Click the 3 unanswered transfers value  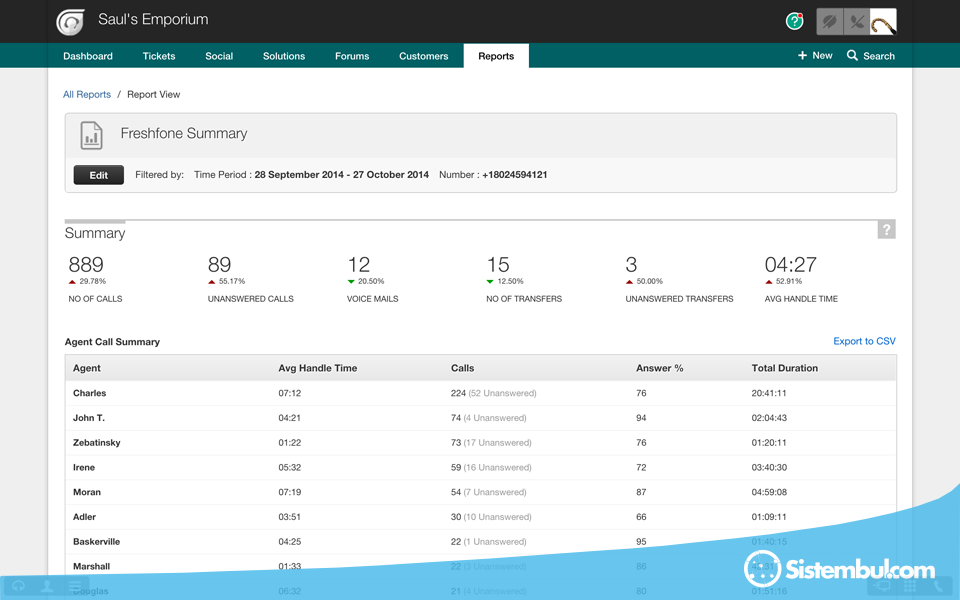point(631,264)
